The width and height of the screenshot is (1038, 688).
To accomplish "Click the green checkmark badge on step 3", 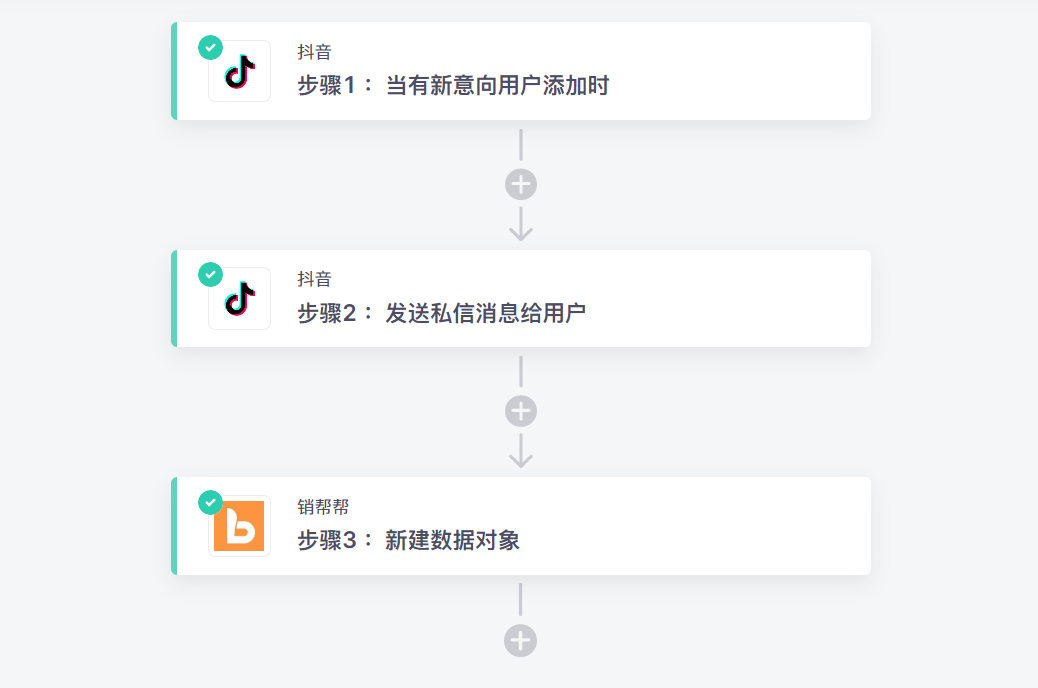I will (x=210, y=502).
